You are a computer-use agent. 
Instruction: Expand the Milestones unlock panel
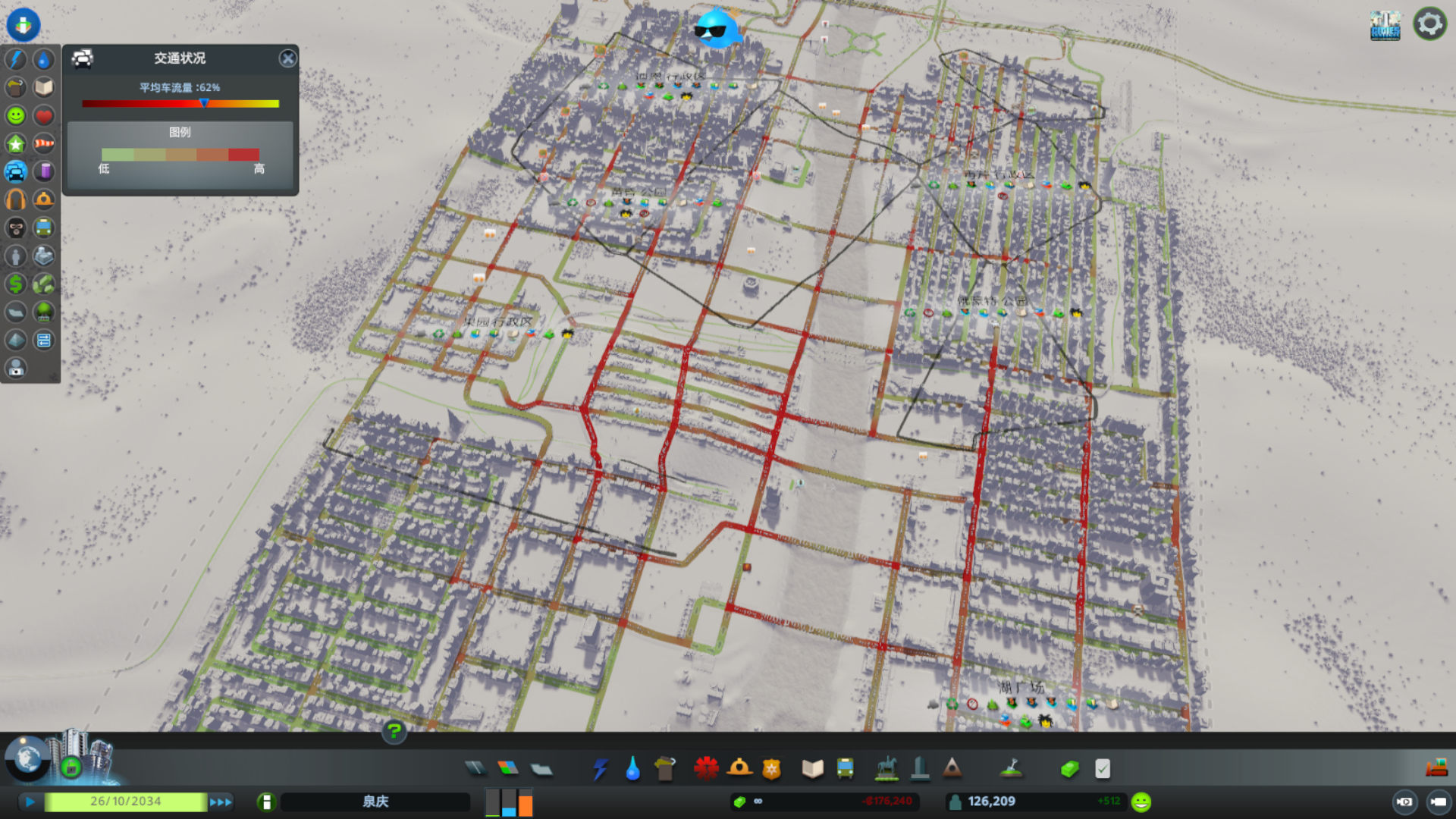[x=71, y=767]
